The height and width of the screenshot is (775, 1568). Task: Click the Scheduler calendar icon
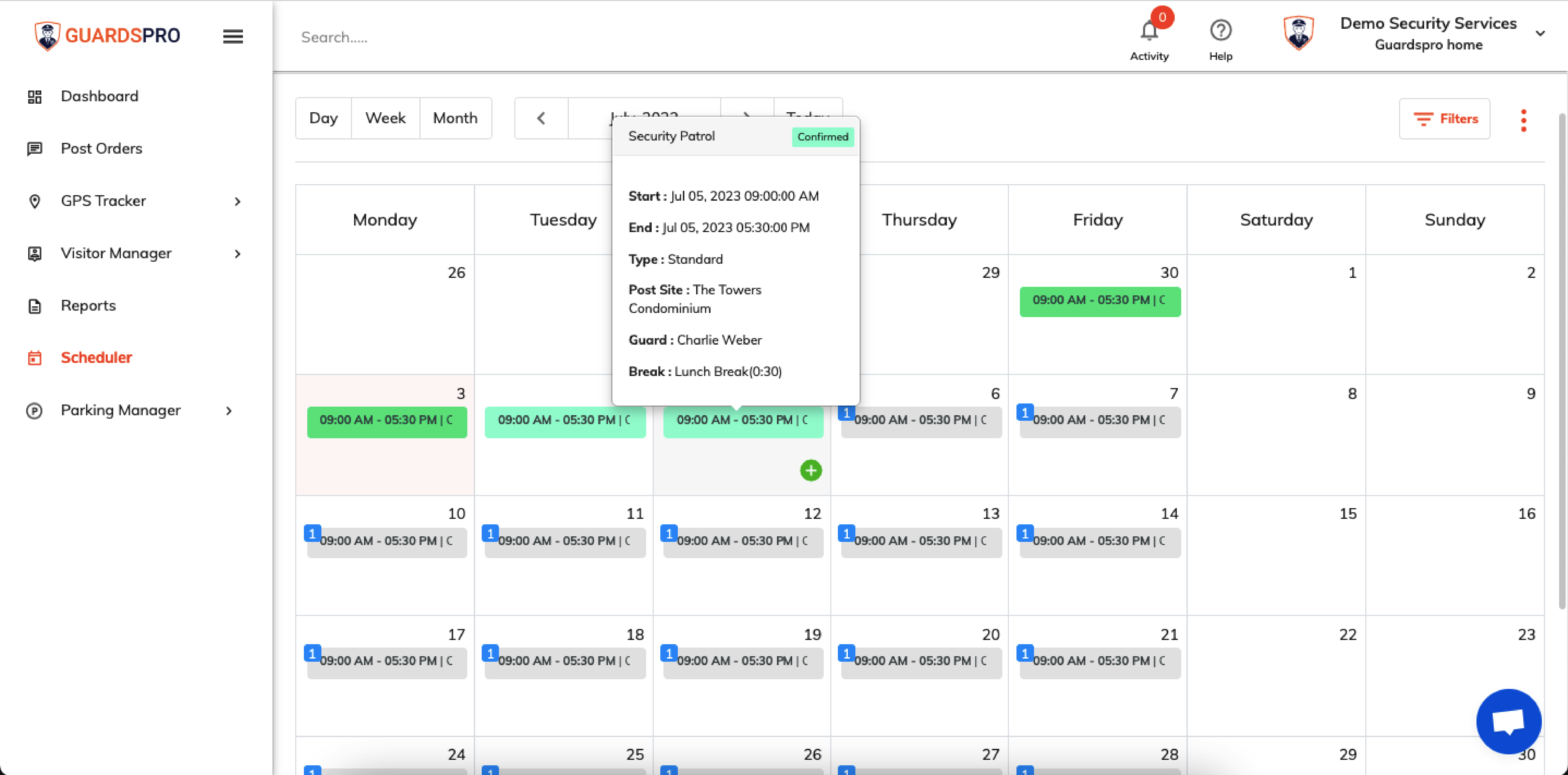(x=35, y=358)
